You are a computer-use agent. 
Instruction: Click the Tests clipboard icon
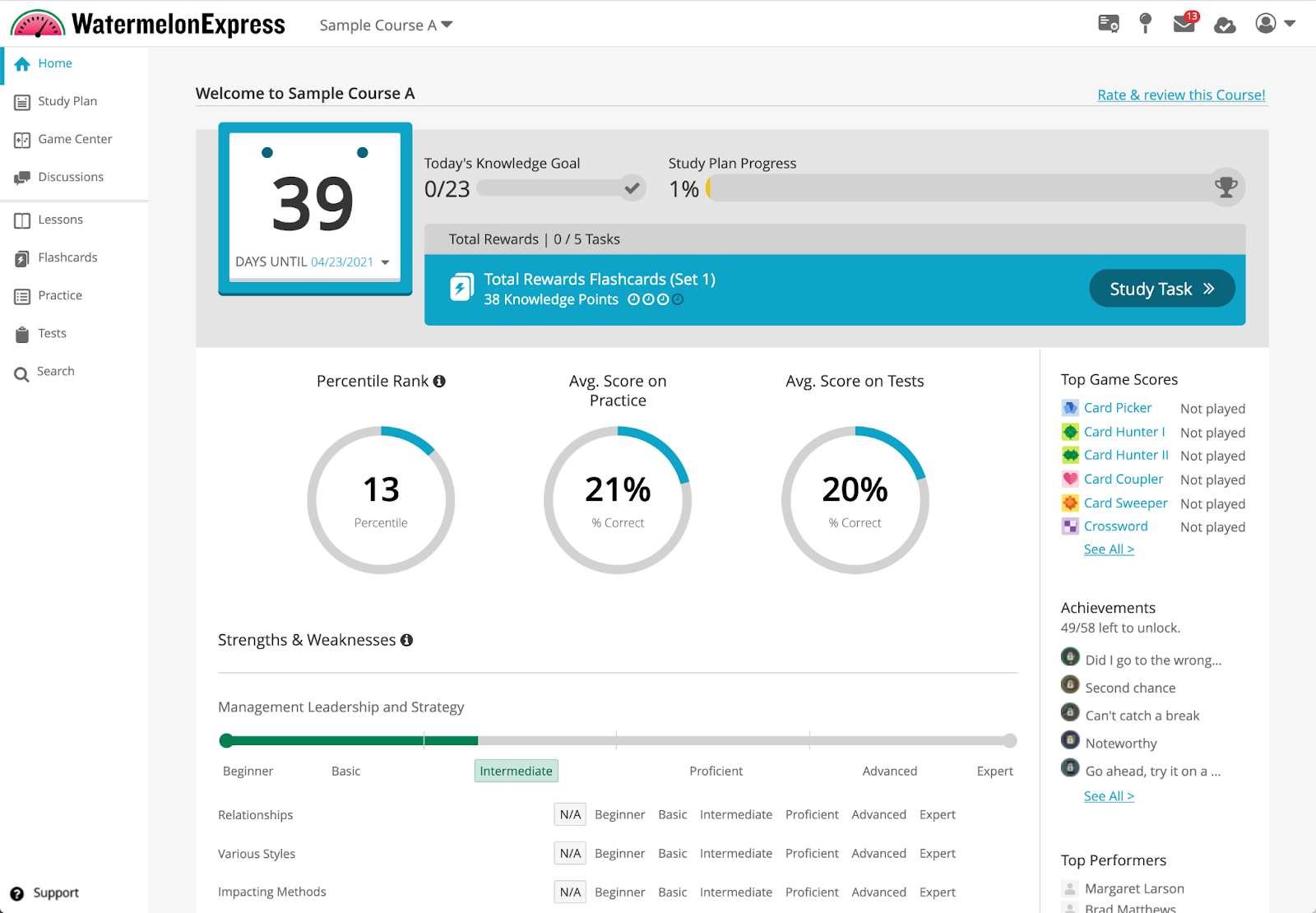(x=22, y=335)
